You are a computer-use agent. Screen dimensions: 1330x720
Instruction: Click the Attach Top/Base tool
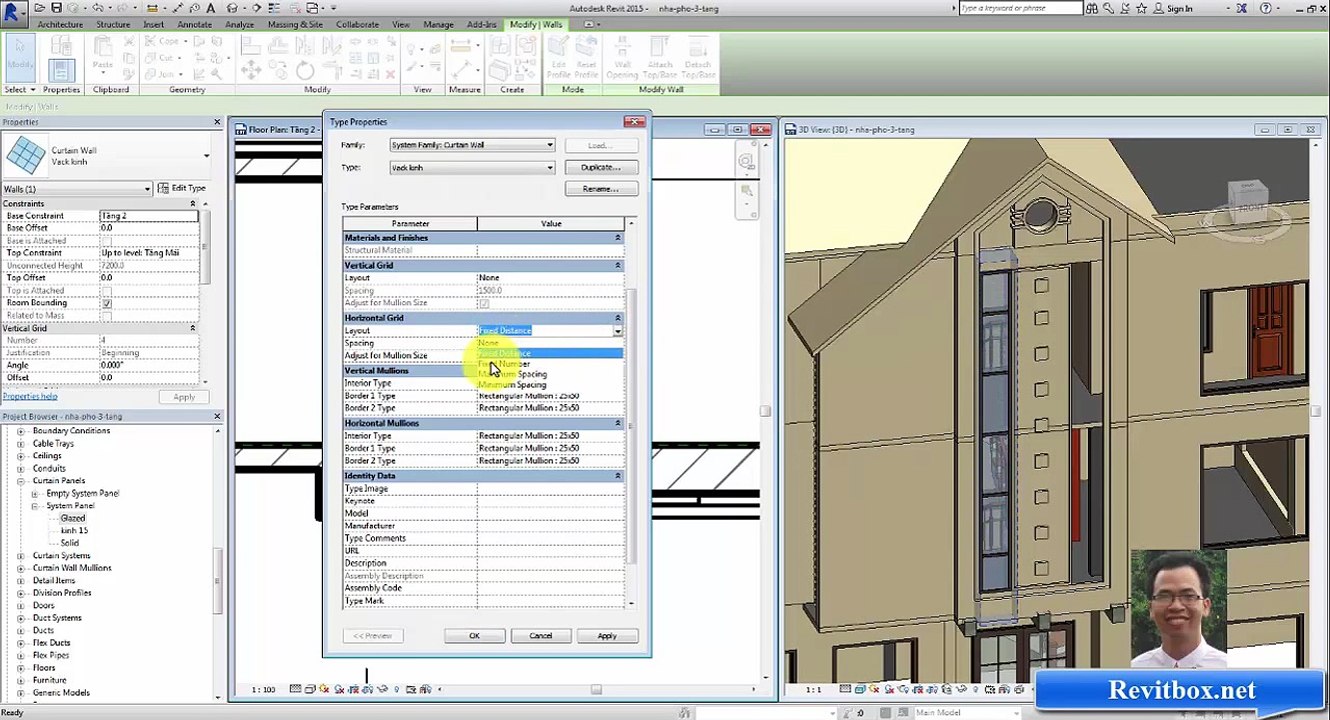pos(659,58)
